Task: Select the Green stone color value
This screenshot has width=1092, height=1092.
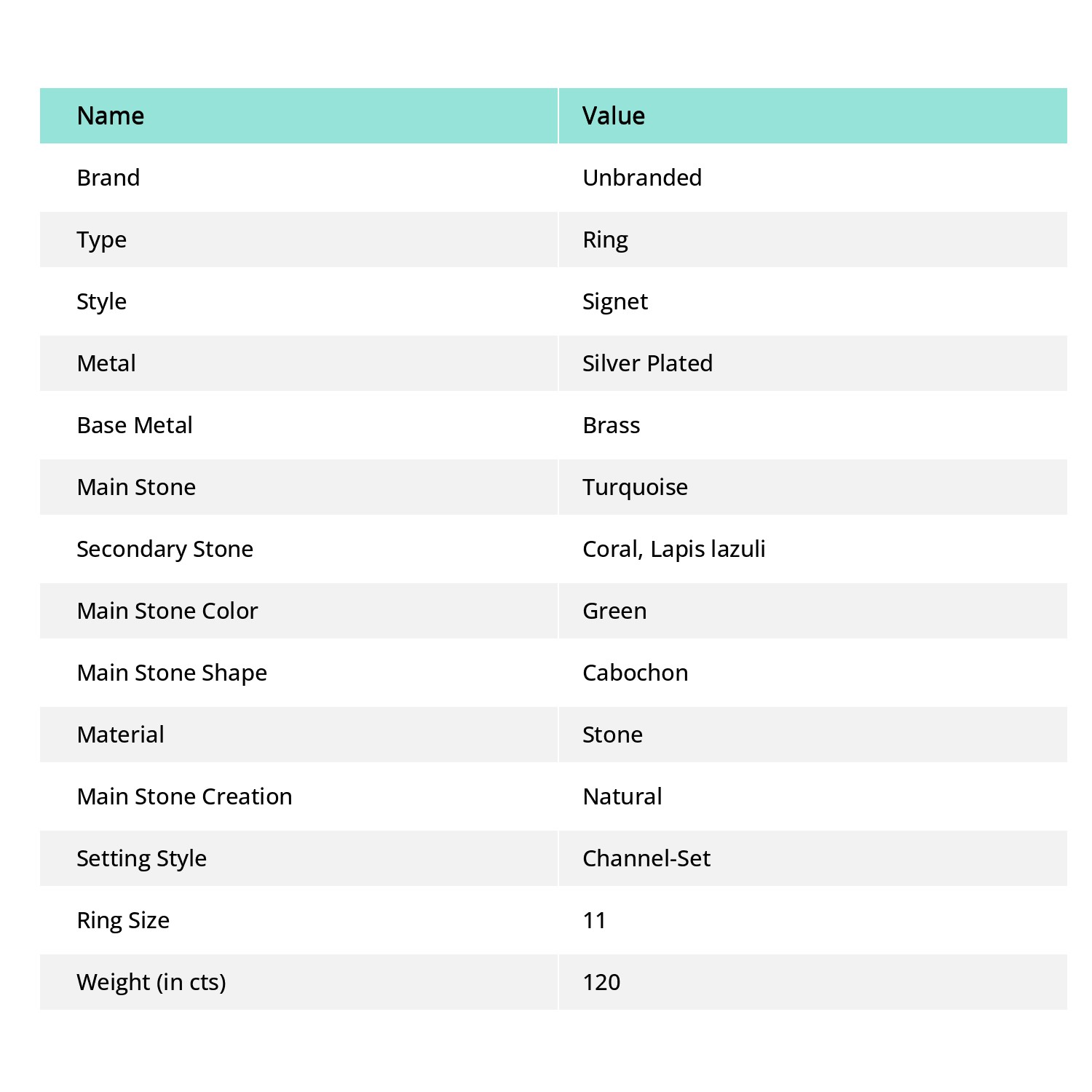Action: (x=614, y=611)
